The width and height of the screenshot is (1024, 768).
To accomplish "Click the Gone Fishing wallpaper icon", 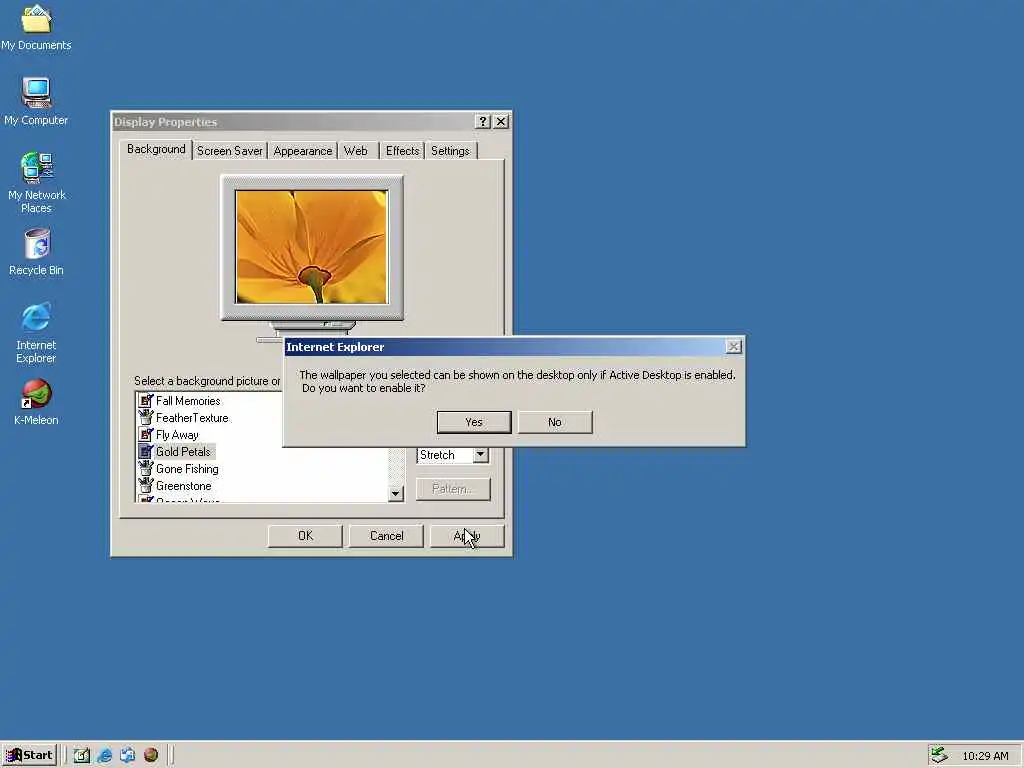I will (146, 469).
